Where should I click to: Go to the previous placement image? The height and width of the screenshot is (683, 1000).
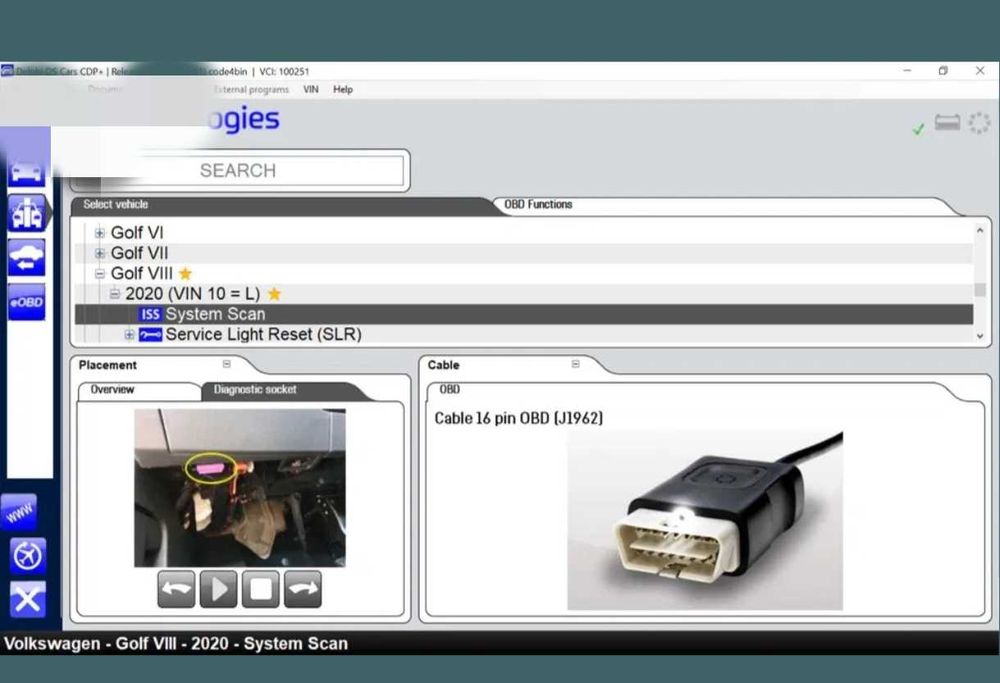(176, 589)
